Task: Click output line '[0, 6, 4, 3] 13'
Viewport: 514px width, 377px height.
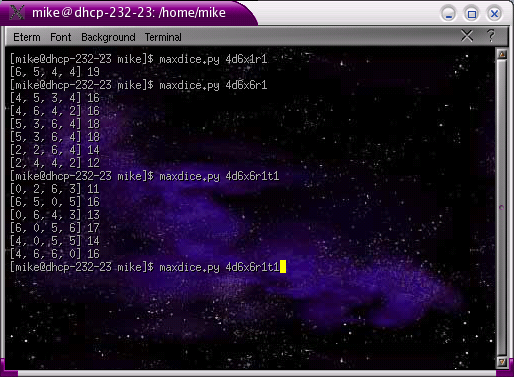Action: tap(55, 215)
